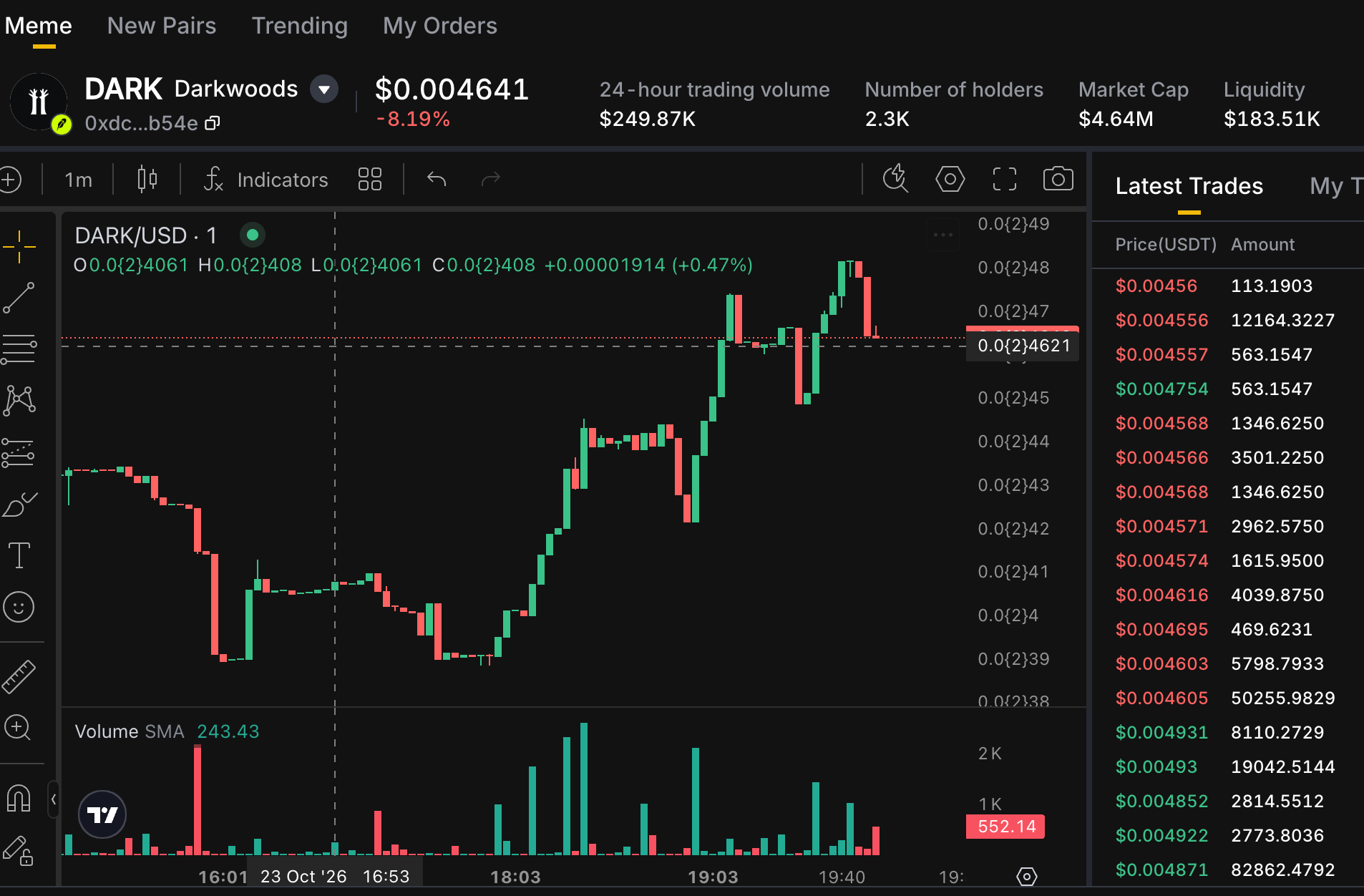Click the TradingView logo on chart
This screenshot has height=896, width=1364.
click(x=102, y=814)
